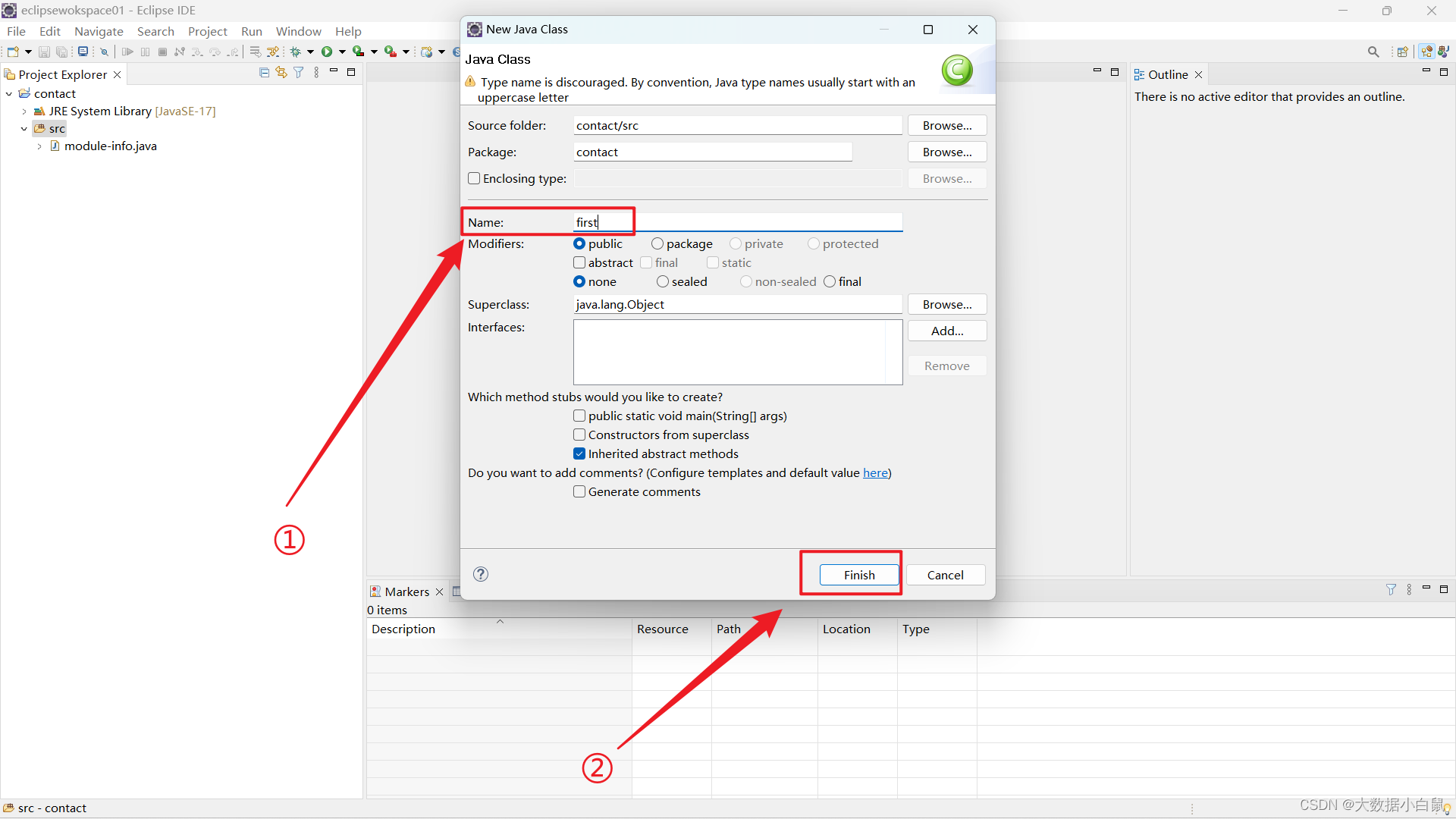The height and width of the screenshot is (819, 1456).
Task: Select the package modifier radio button
Action: pyautogui.click(x=657, y=243)
